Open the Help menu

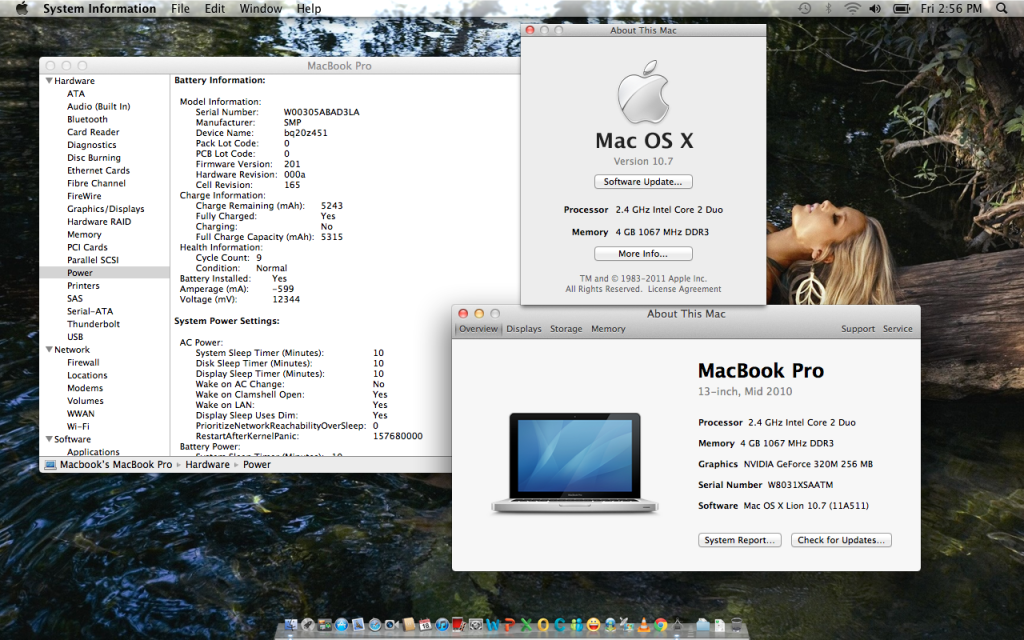[309, 8]
